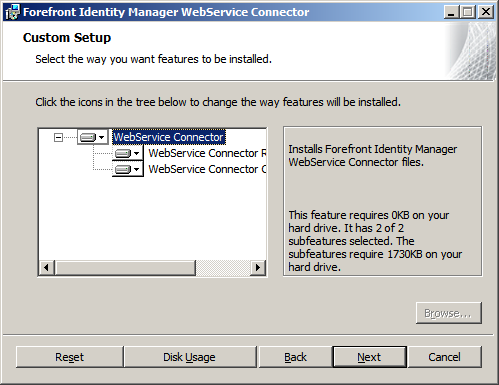Screen dimensions: 499x385
Task: Click the horizontal scrollbar thumb in feature tree
Action: 125,267
